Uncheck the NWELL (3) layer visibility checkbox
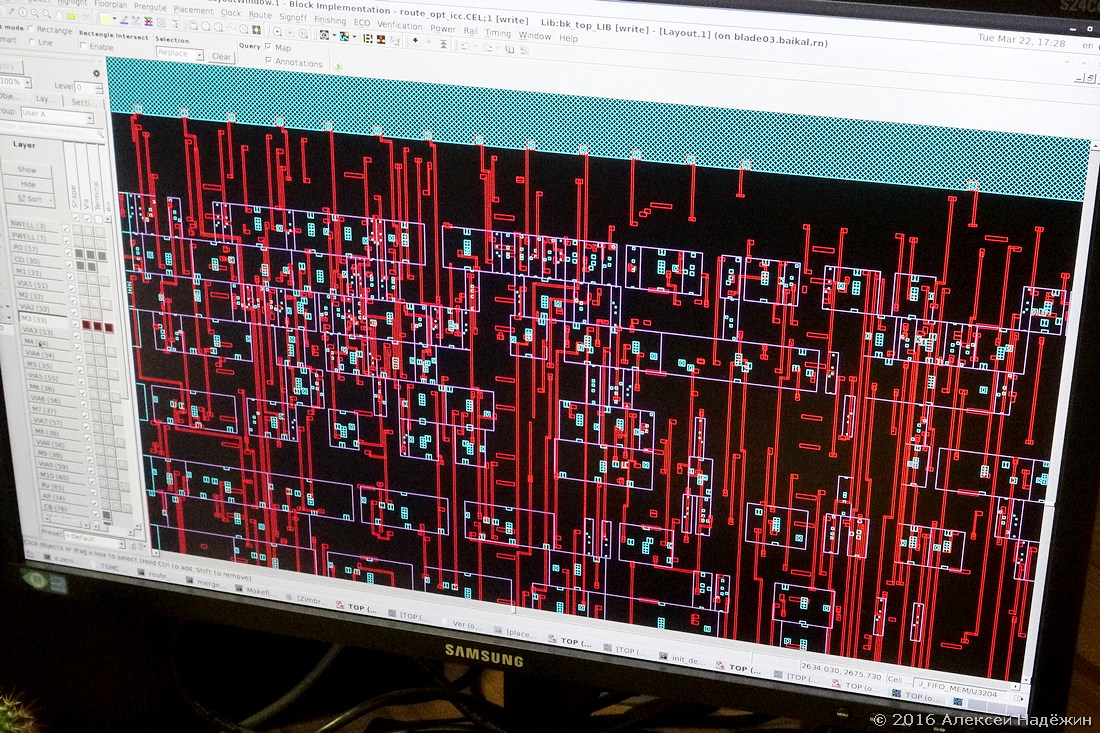This screenshot has height=733, width=1100. (x=65, y=227)
